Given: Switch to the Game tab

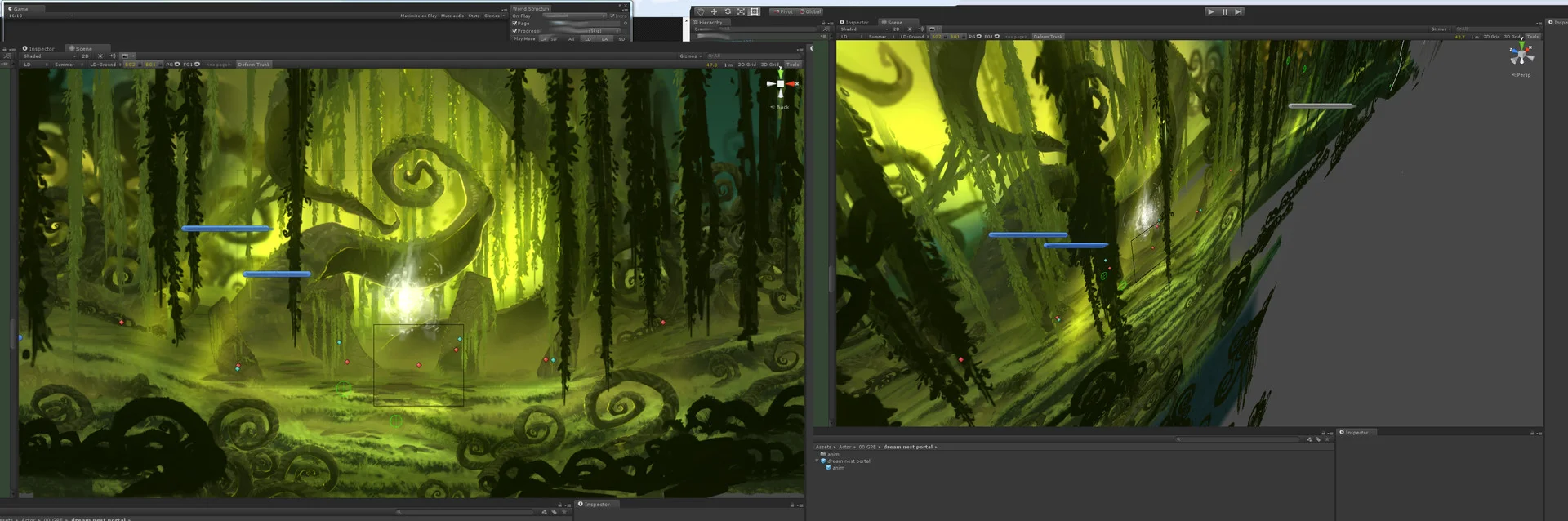Looking at the screenshot, I should (x=24, y=9).
